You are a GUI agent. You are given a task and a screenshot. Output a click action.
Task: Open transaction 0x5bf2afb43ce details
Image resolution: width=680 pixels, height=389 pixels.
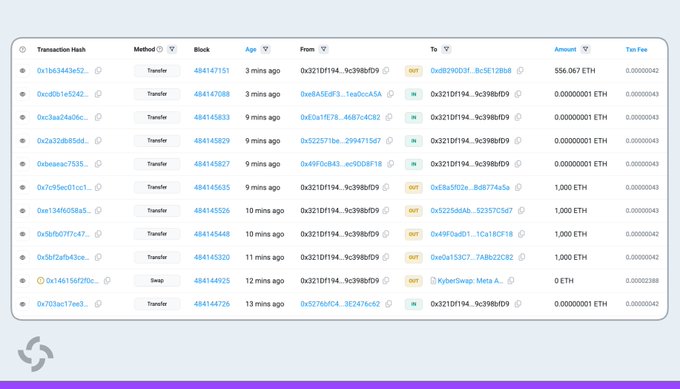click(63, 257)
